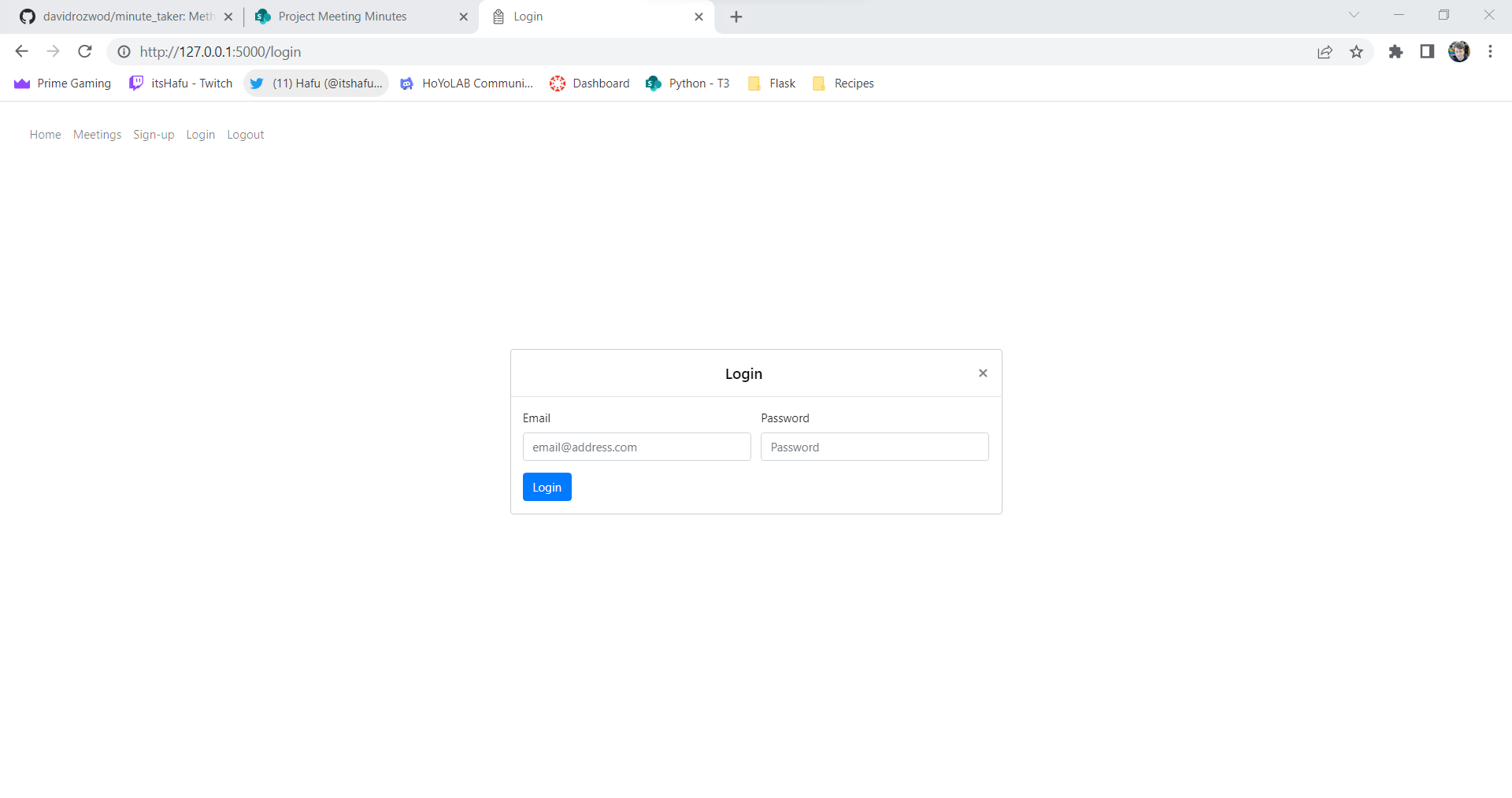This screenshot has width=1512, height=798.
Task: Open the itsHafu Twitch bookmark
Action: pos(180,83)
